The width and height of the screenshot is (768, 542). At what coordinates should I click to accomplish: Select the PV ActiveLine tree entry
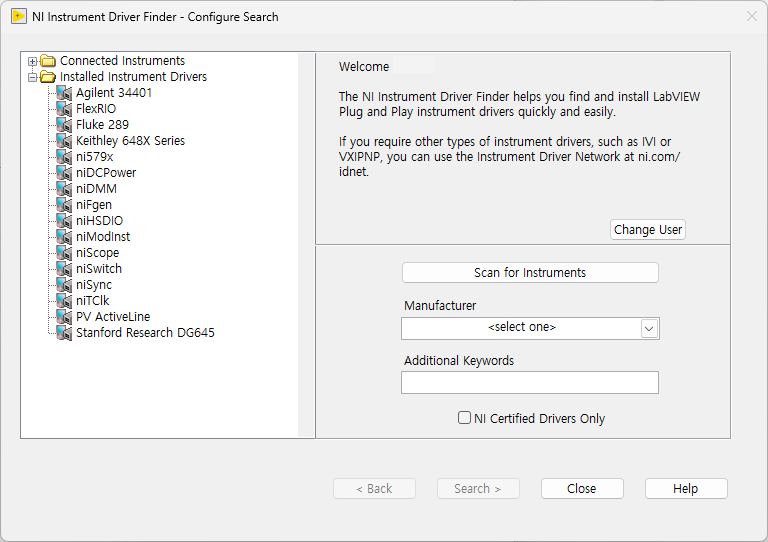click(113, 317)
